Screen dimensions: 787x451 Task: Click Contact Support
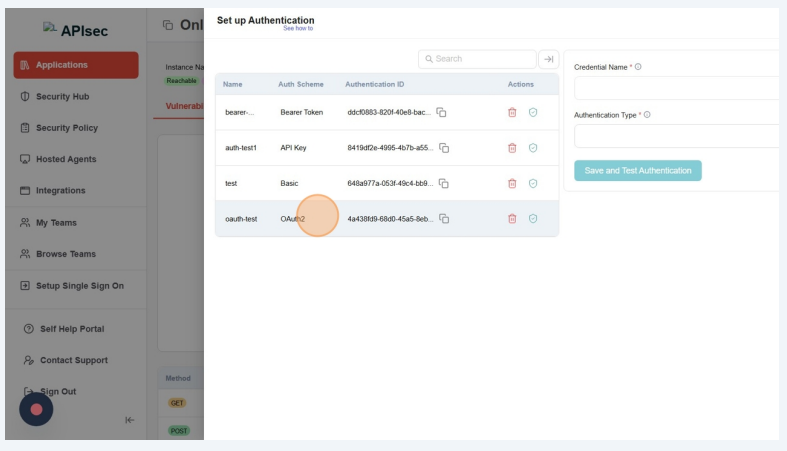point(74,360)
